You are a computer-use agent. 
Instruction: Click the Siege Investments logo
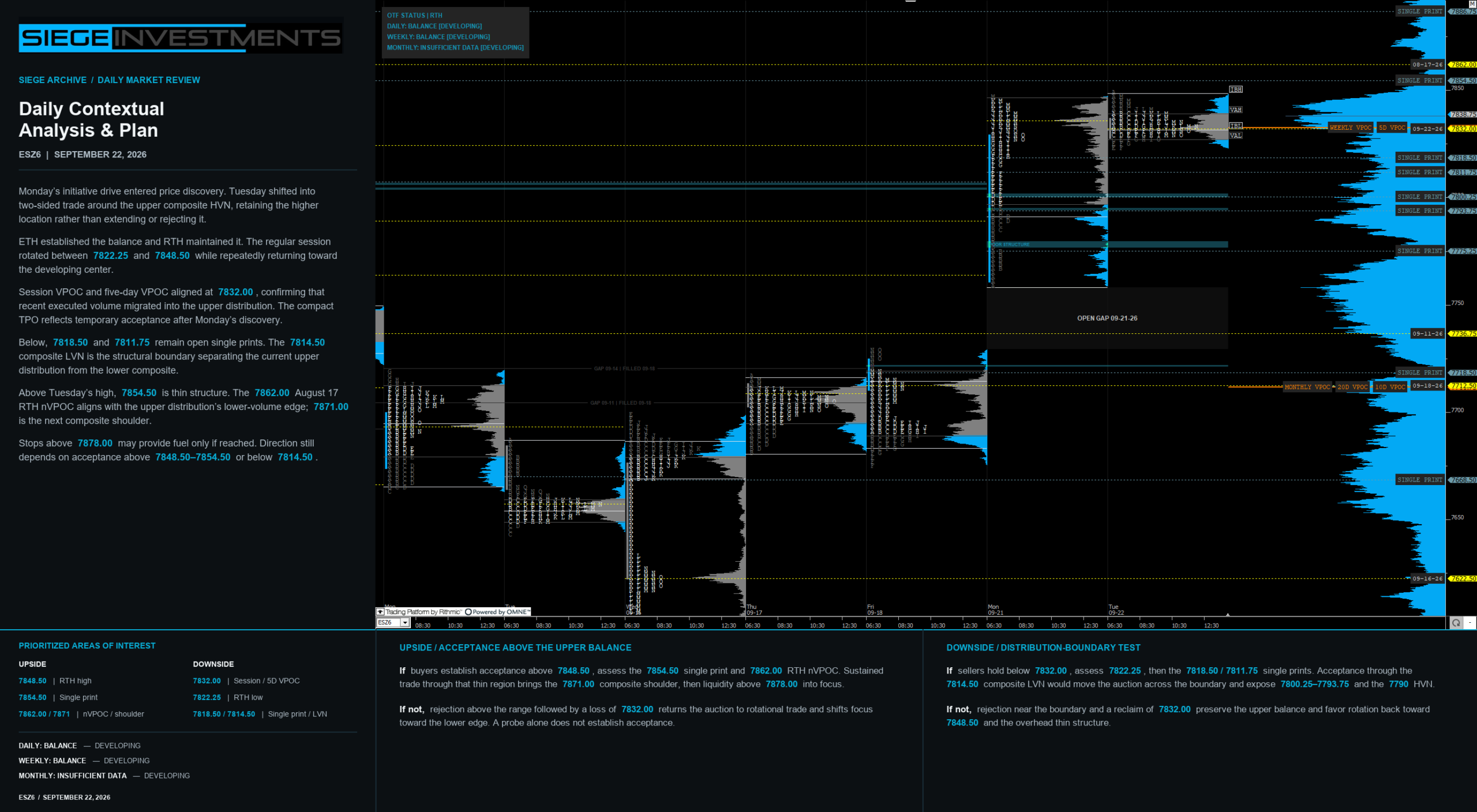(x=181, y=38)
